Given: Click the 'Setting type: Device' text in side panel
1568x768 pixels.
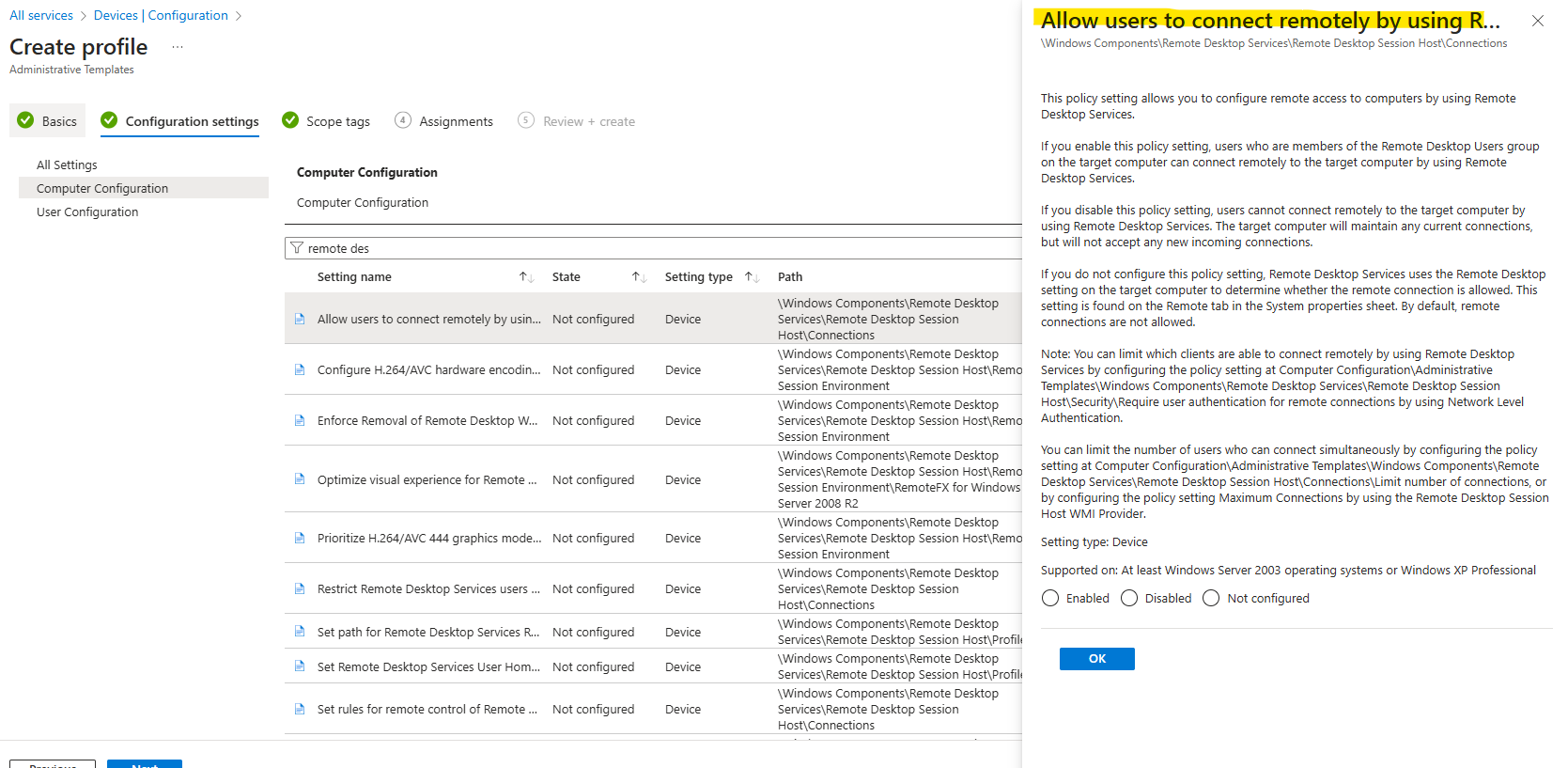Looking at the screenshot, I should (1094, 541).
